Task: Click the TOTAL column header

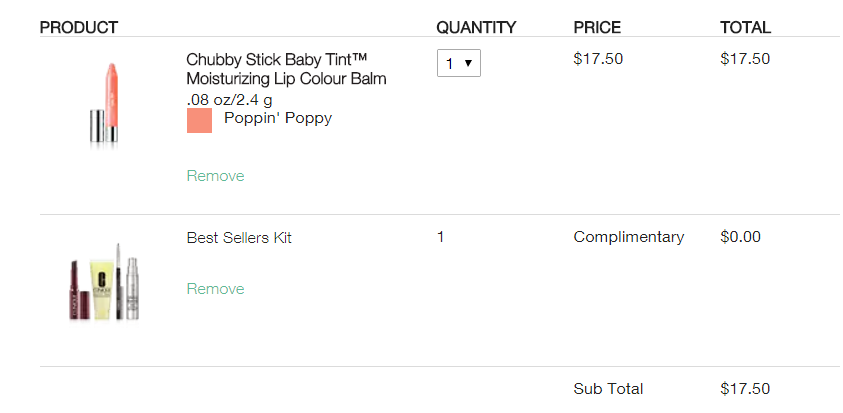Action: pos(745,27)
